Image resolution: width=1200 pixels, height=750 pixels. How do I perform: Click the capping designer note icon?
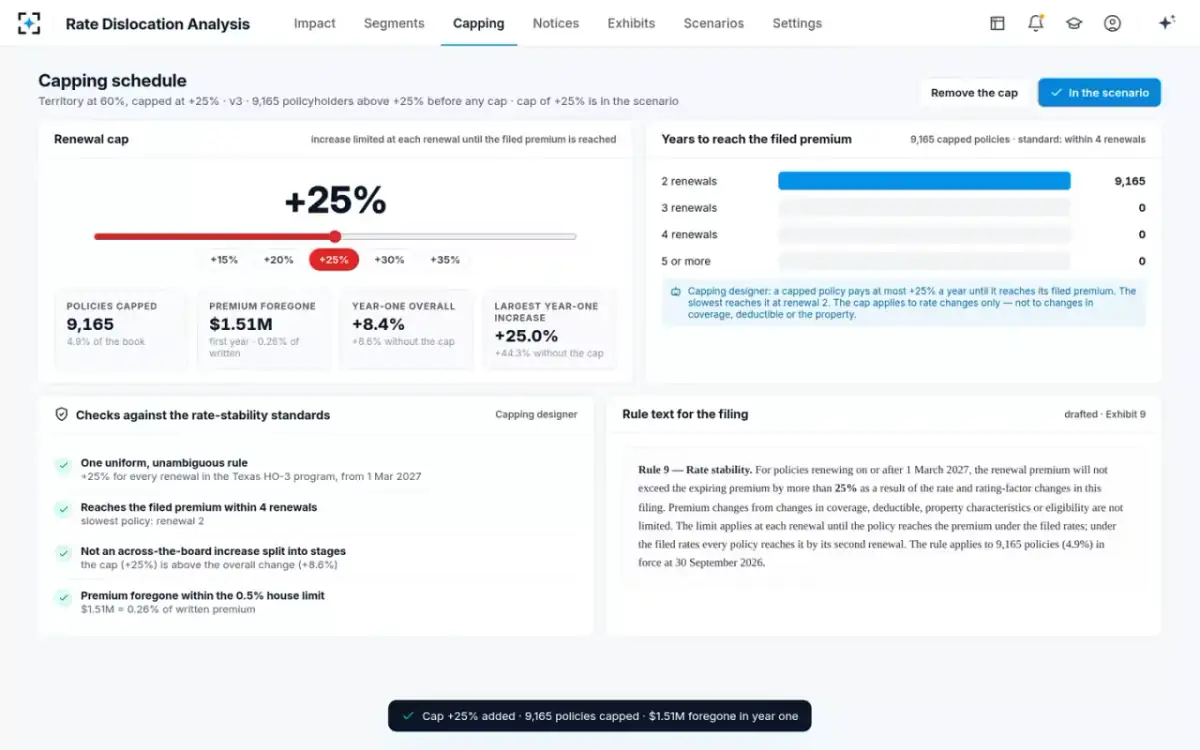(x=676, y=292)
